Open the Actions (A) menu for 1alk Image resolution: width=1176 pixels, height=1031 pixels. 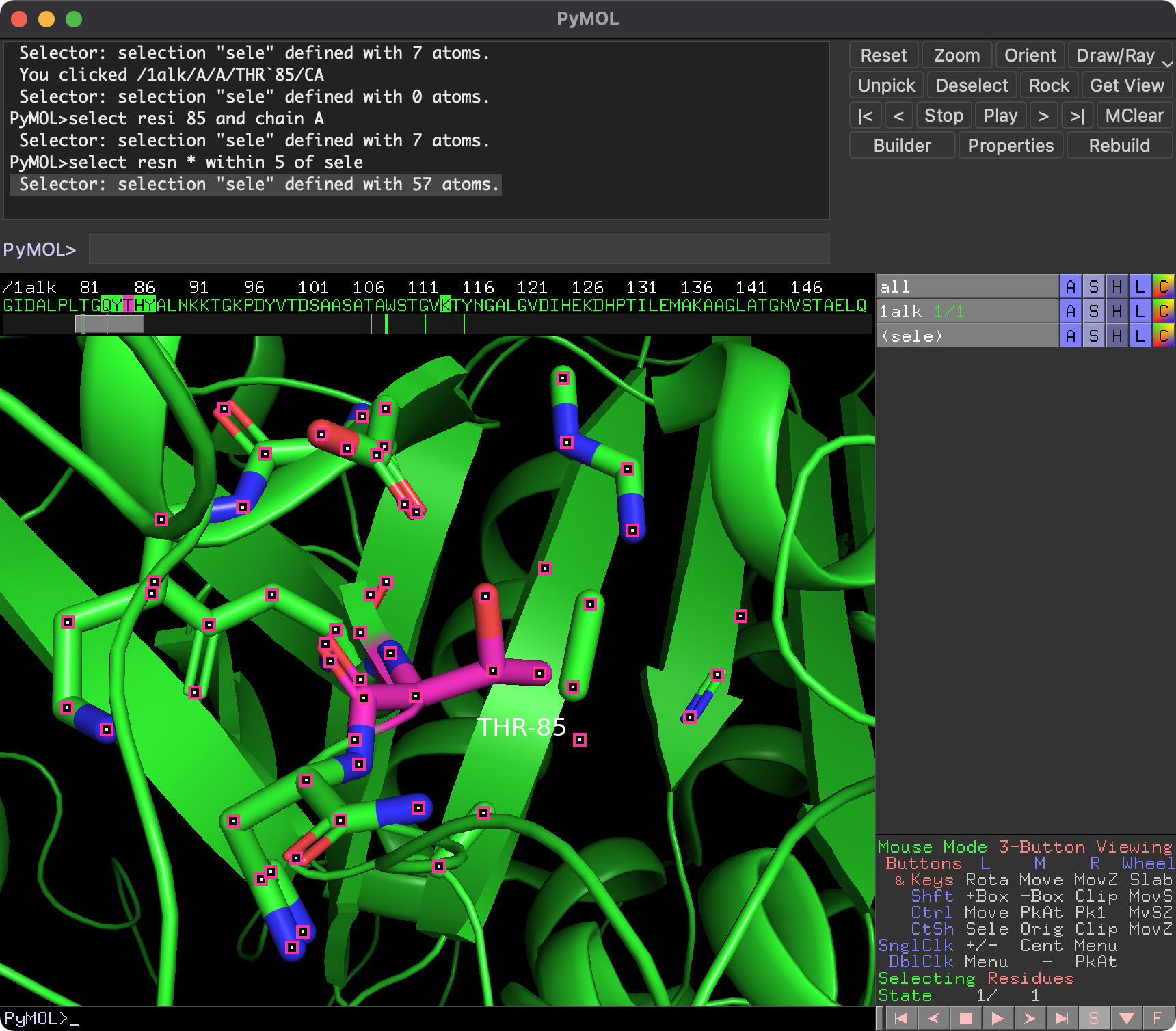tap(1070, 311)
